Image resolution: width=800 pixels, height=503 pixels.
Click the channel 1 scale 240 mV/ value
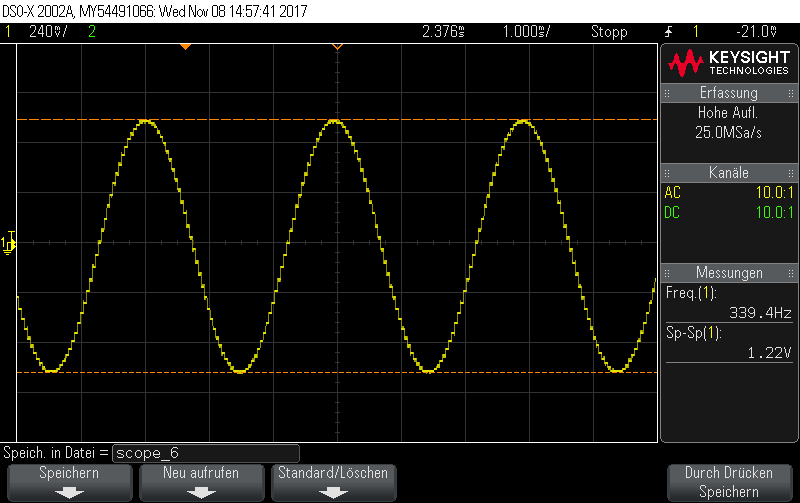click(48, 32)
